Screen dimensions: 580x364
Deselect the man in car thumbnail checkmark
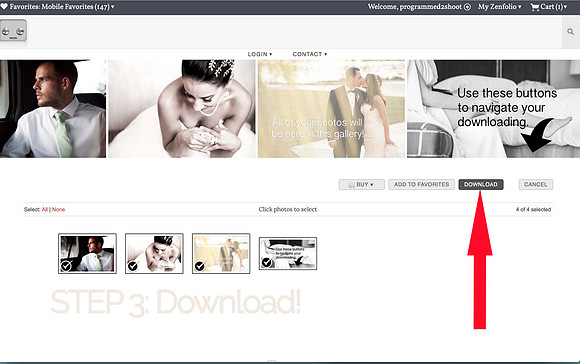click(x=66, y=266)
